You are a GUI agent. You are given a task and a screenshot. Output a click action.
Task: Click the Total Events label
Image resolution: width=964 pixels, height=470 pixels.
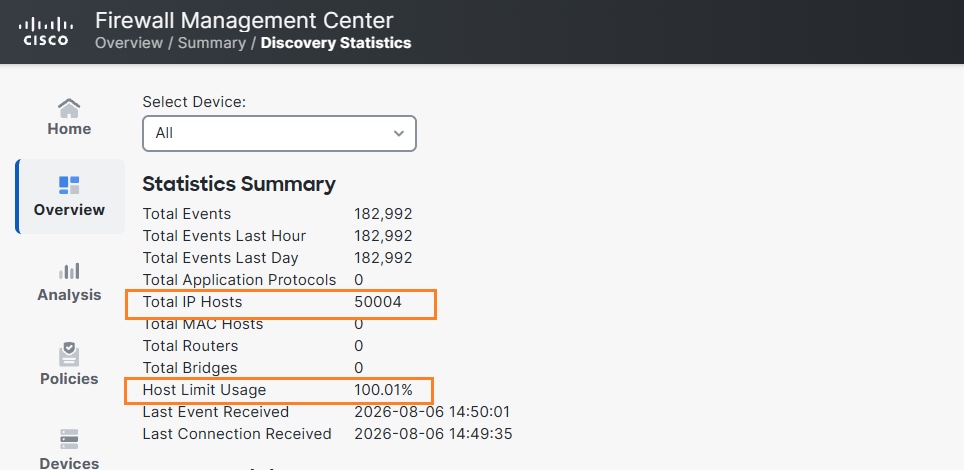[x=187, y=214]
